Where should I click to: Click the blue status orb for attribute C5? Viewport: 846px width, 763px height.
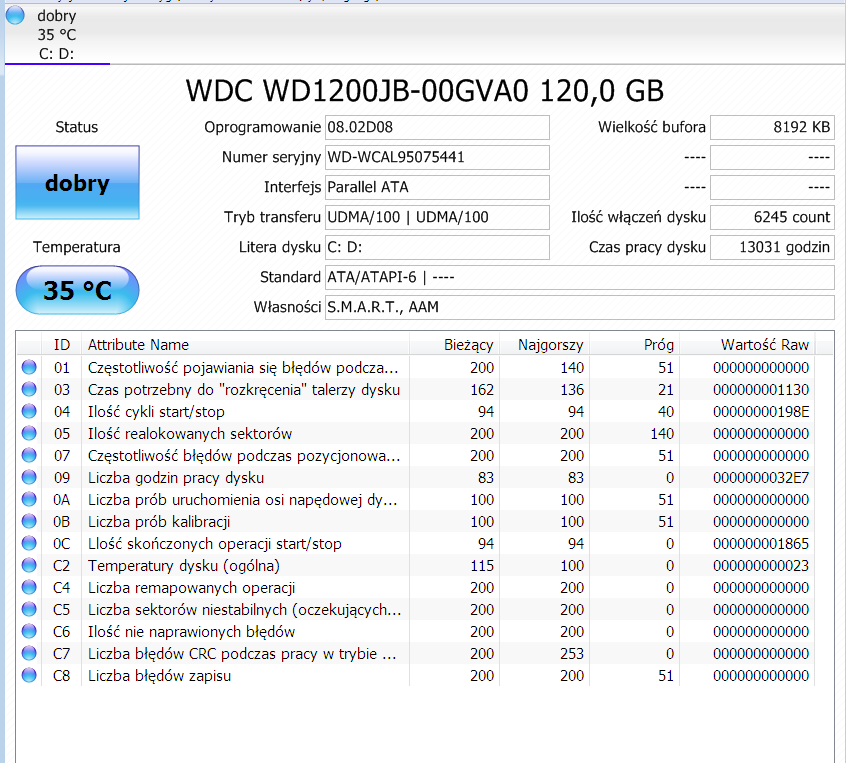click(29, 609)
